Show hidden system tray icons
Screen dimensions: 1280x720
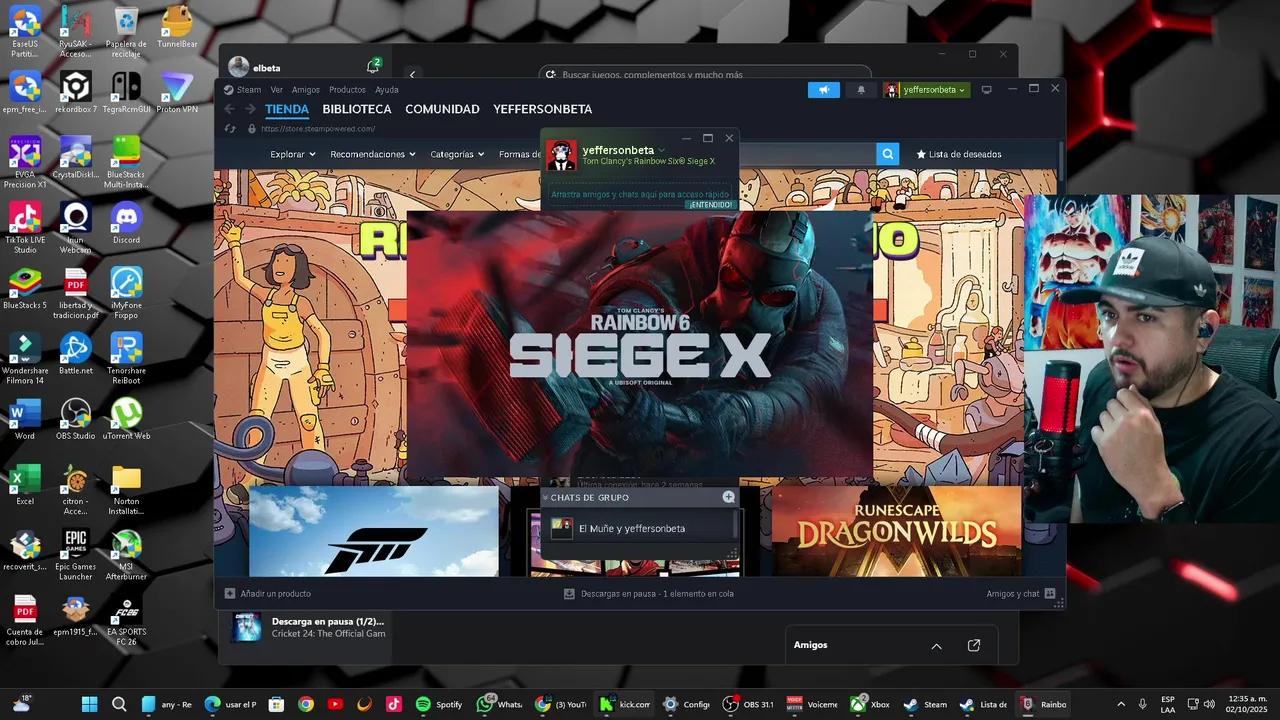click(x=1120, y=704)
